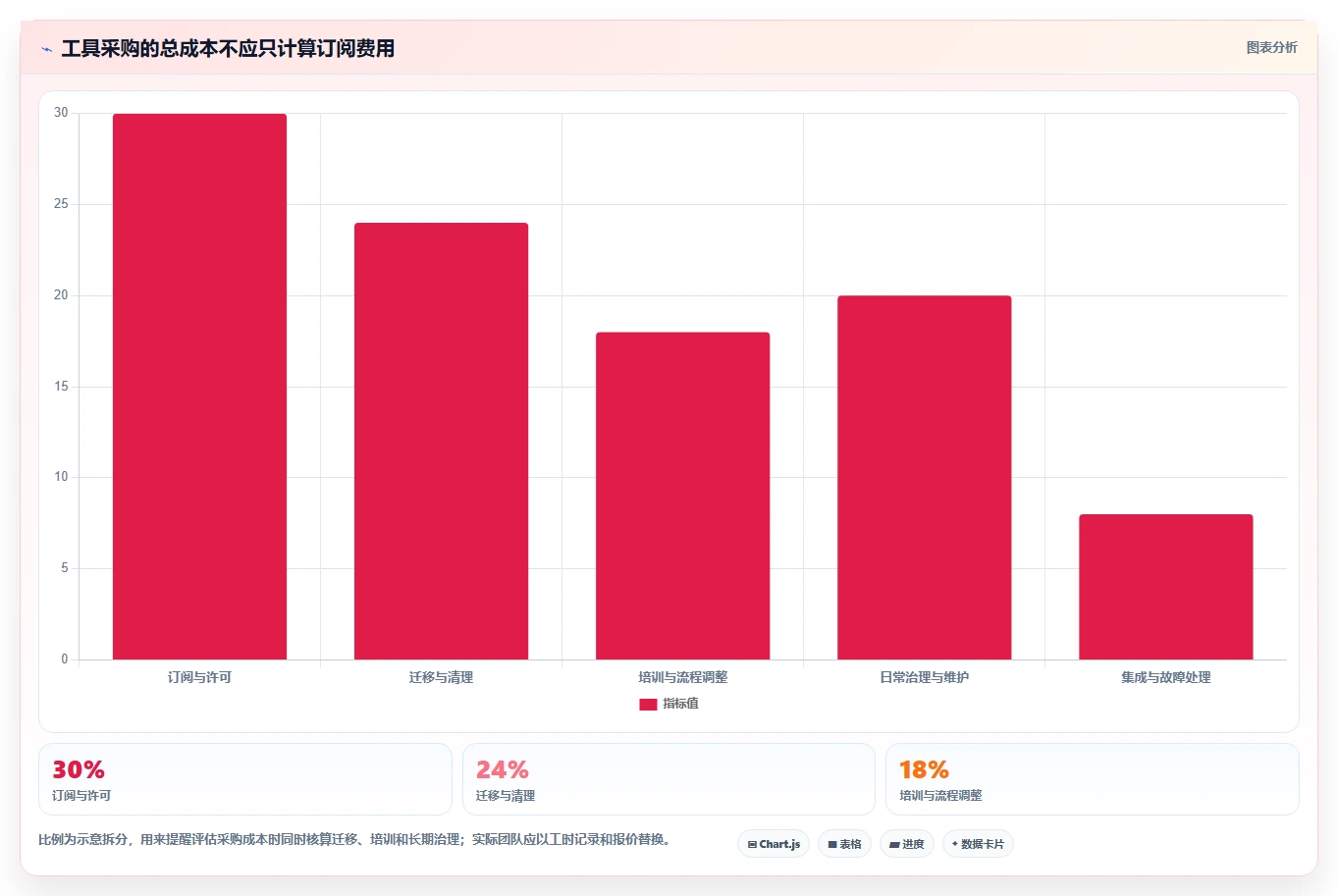This screenshot has height=896, width=1338.
Task: Click the 日常治理与维护 x-axis label
Action: 924,677
